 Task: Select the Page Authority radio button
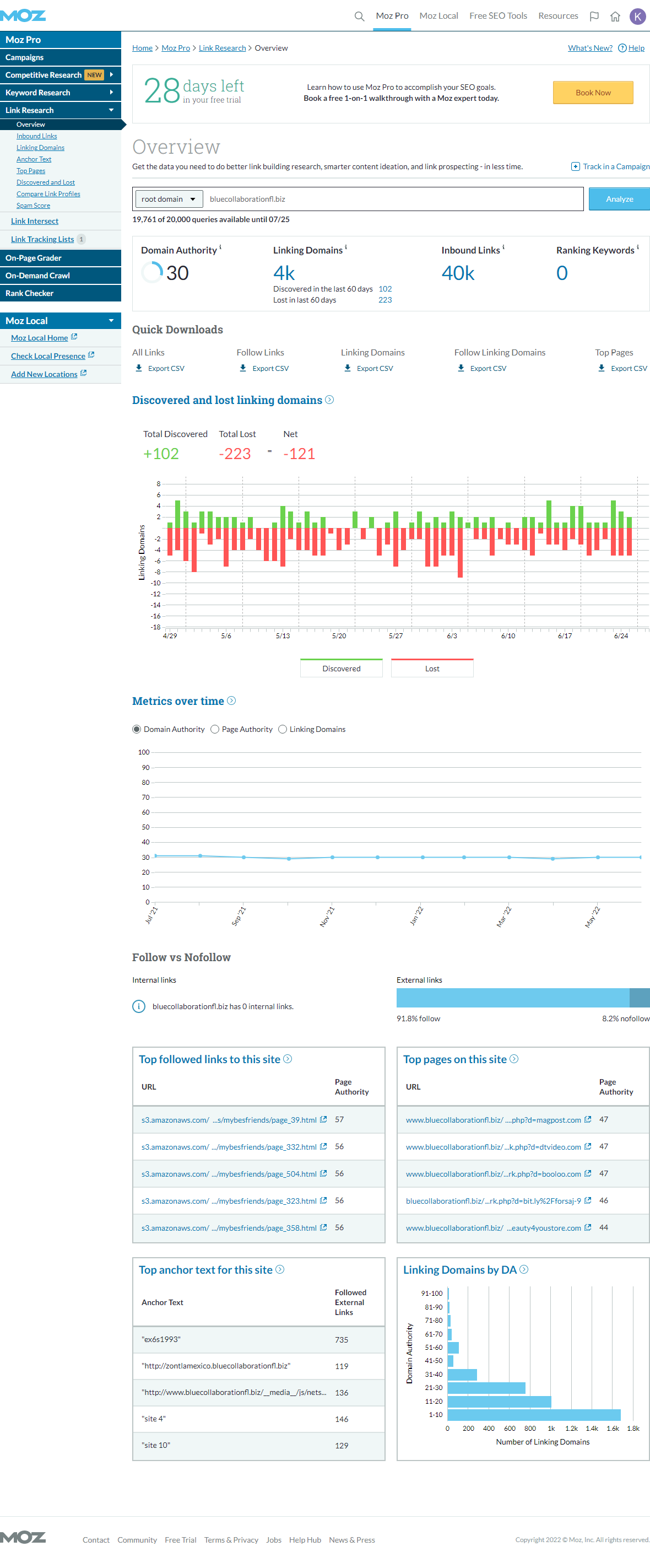click(x=215, y=729)
